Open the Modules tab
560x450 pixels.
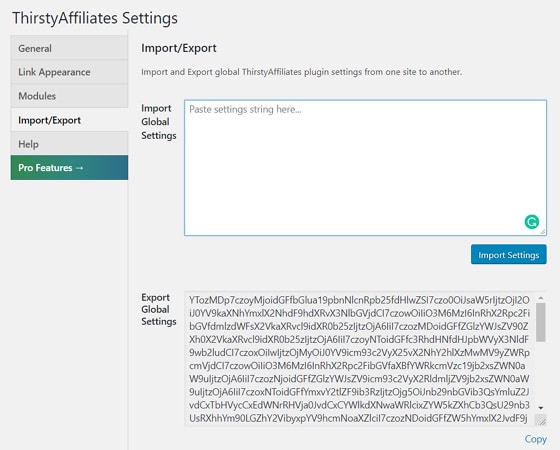tap(69, 96)
